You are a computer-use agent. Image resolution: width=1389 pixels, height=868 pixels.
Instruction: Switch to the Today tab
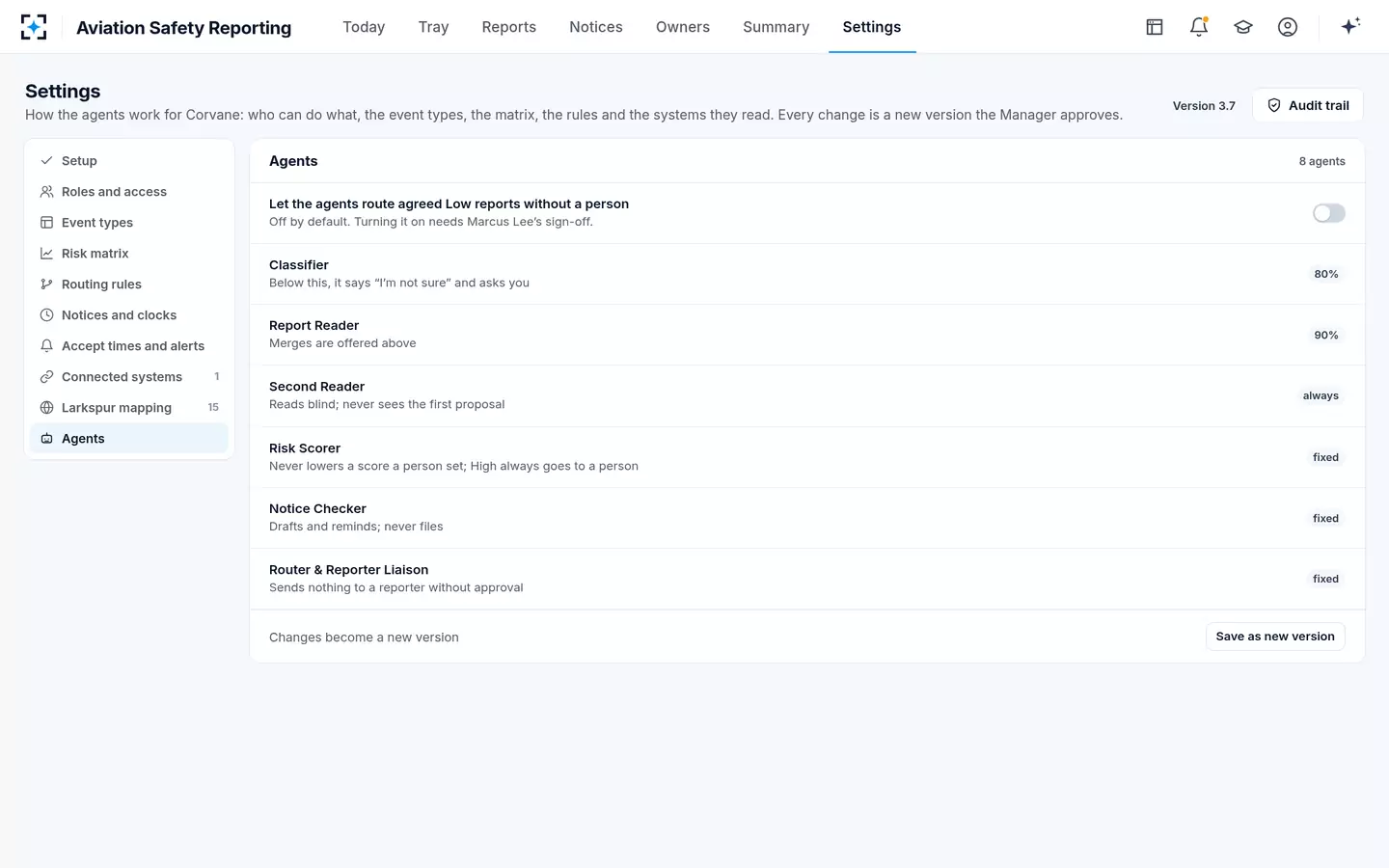pyautogui.click(x=364, y=27)
